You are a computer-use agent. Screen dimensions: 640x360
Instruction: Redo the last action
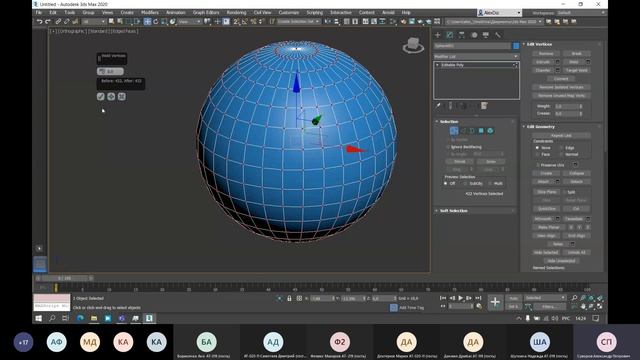pyautogui.click(x=48, y=21)
